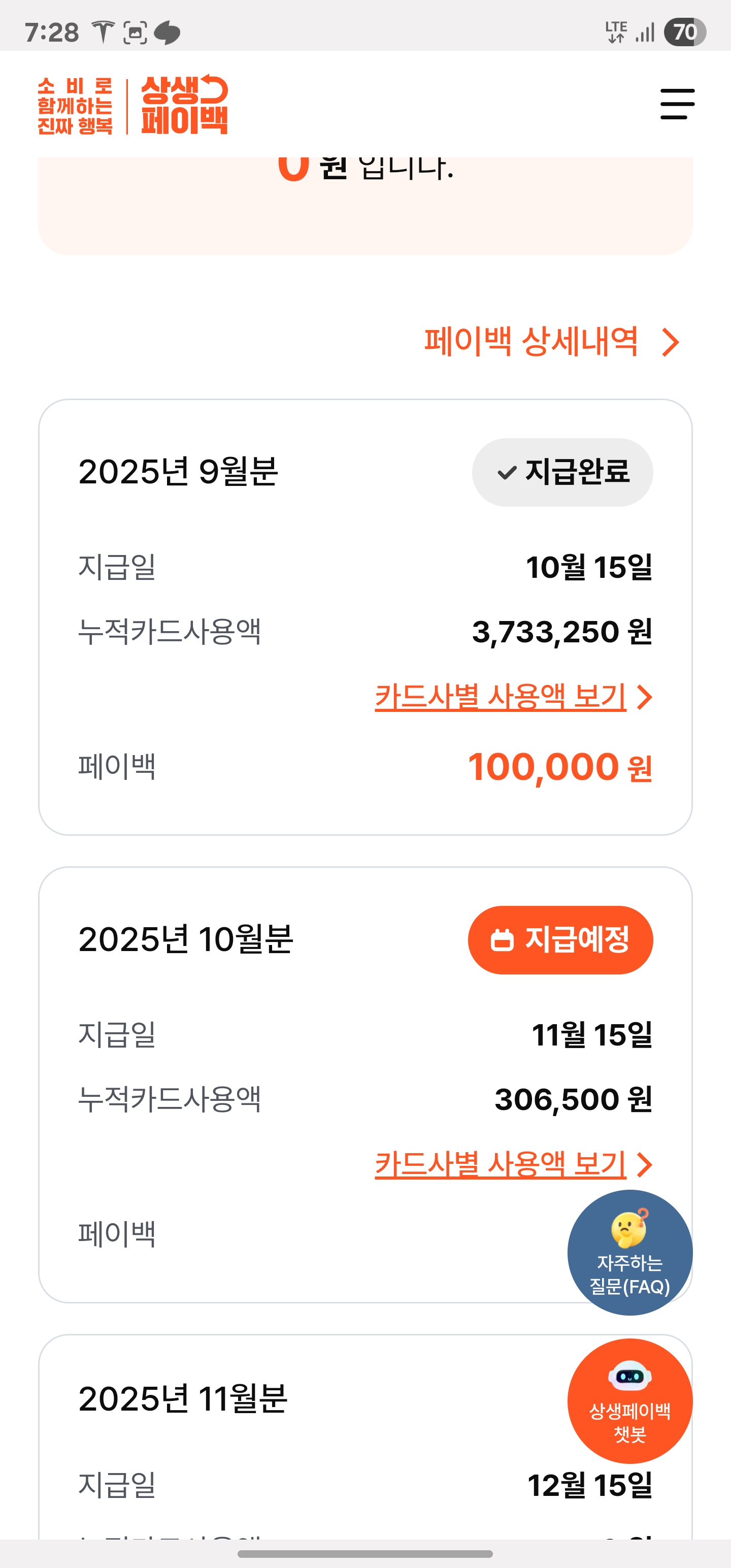This screenshot has height=1568, width=731.
Task: Open 페이백 상세내역 link
Action: coord(531,342)
